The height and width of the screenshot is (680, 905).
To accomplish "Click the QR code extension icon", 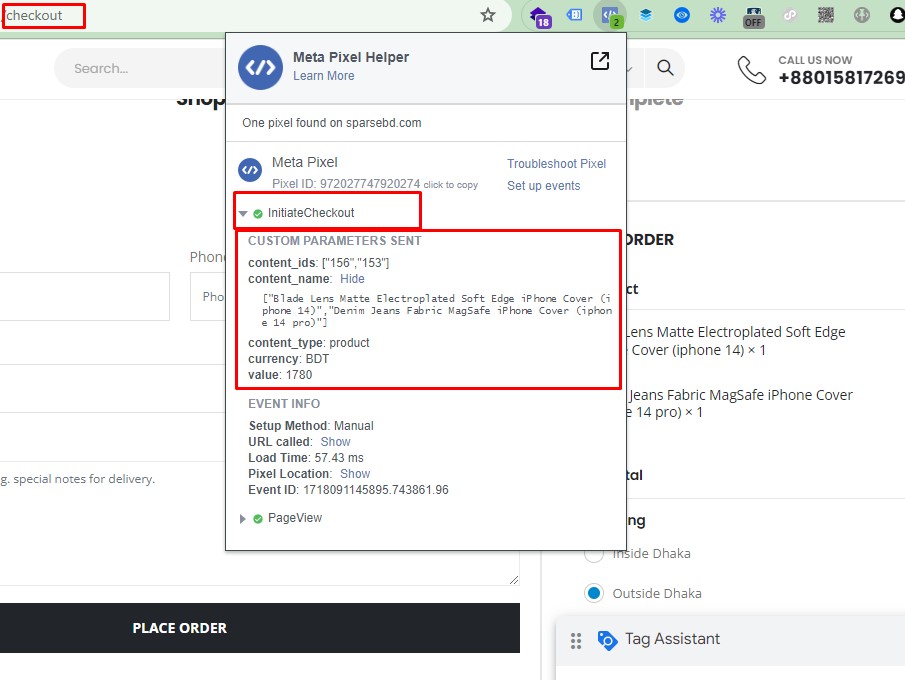I will [x=825, y=15].
